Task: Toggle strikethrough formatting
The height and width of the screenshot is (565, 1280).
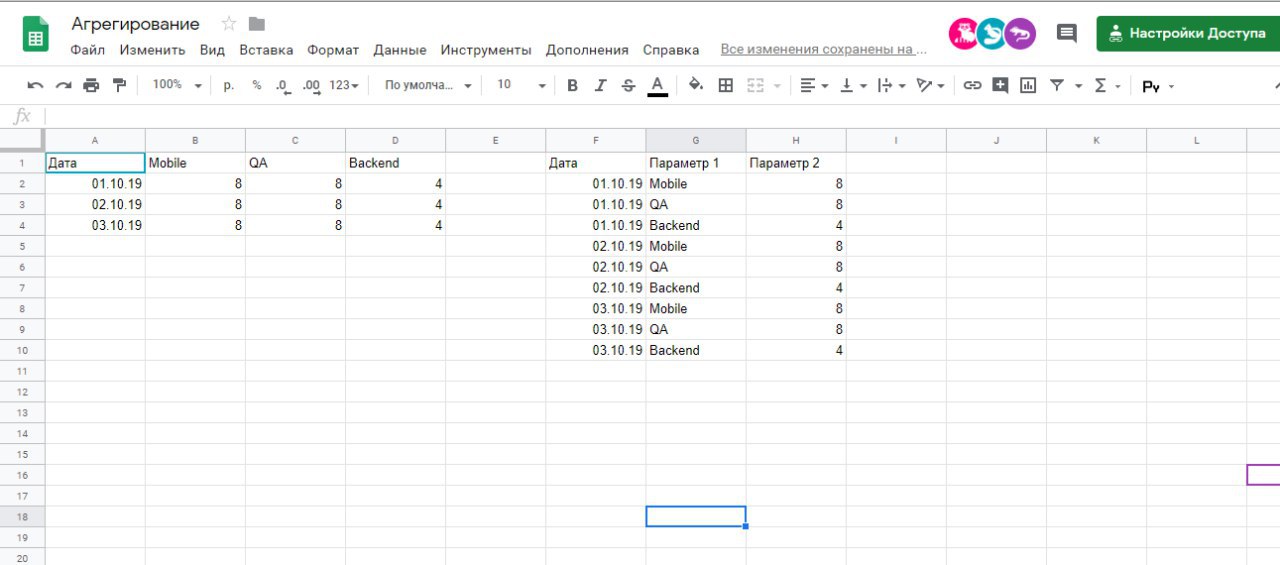Action: point(628,86)
